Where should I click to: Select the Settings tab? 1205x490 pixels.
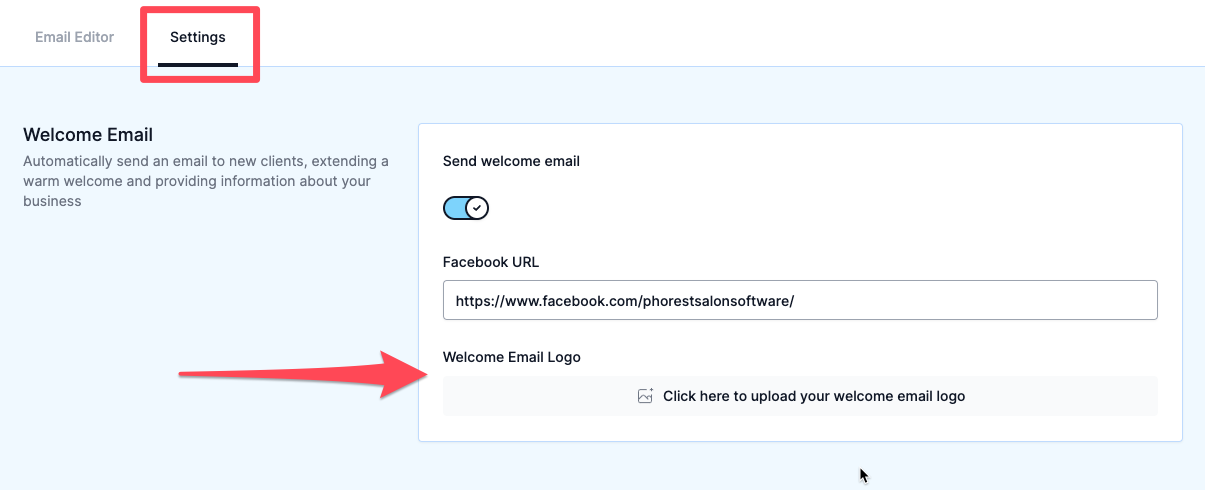point(198,38)
